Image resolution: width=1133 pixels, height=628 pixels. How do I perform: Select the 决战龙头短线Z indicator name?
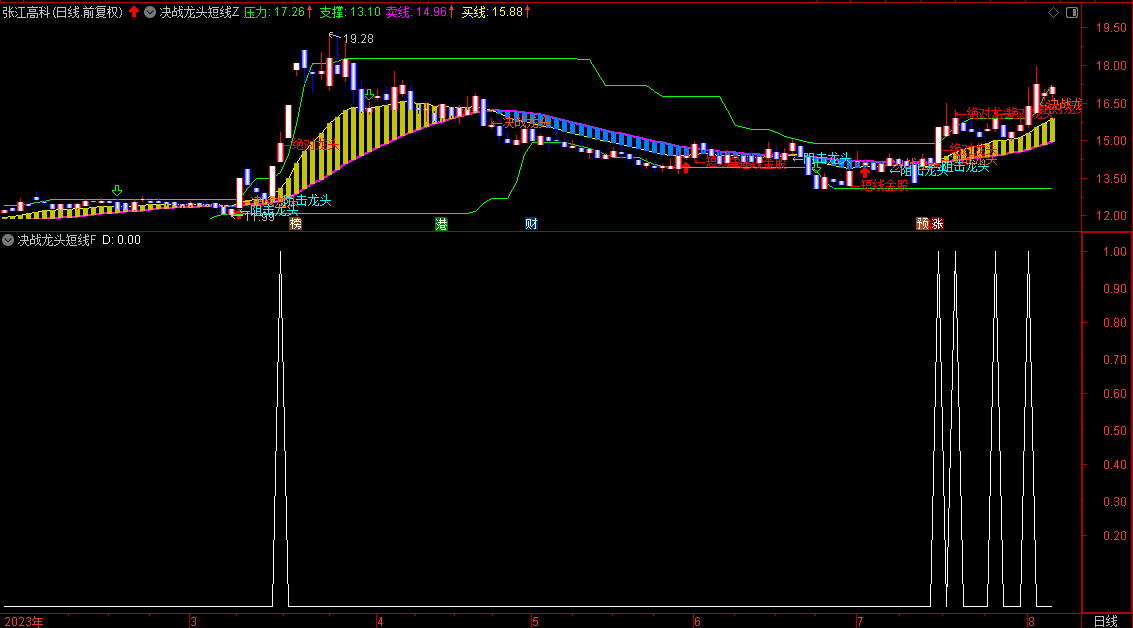coord(199,12)
